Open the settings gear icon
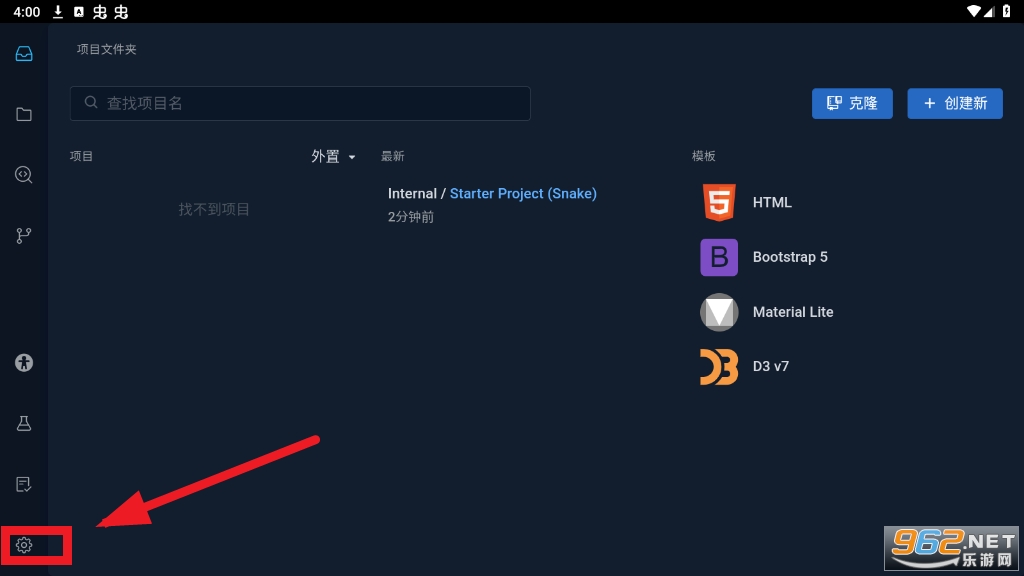The width and height of the screenshot is (1024, 576). (24, 545)
